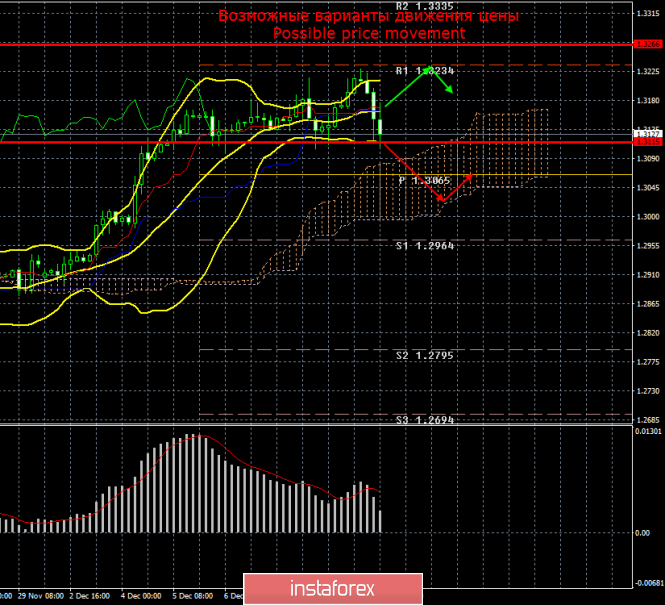Image resolution: width=665 pixels, height=605 pixels.
Task: Click the 0.01301 indicator scale value
Action: (649, 431)
